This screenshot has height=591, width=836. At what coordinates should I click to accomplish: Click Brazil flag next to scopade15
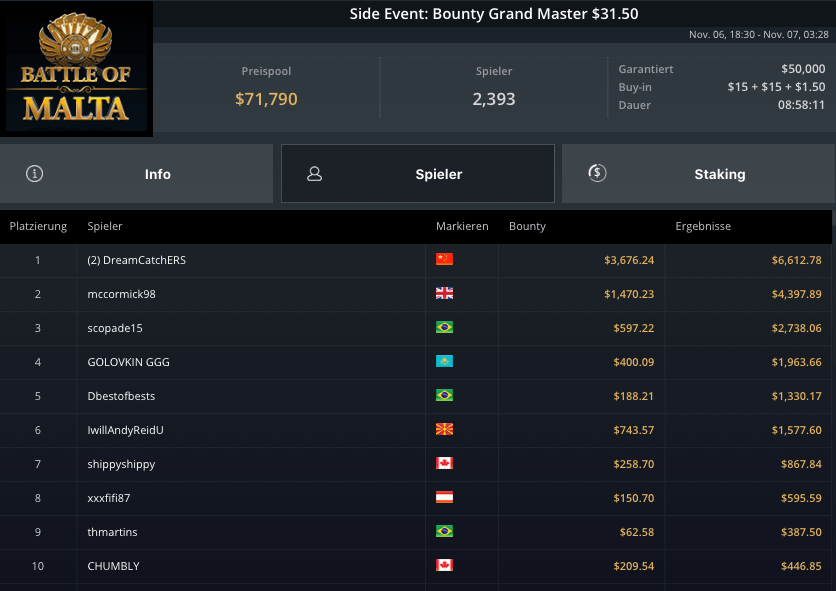pyautogui.click(x=444, y=328)
